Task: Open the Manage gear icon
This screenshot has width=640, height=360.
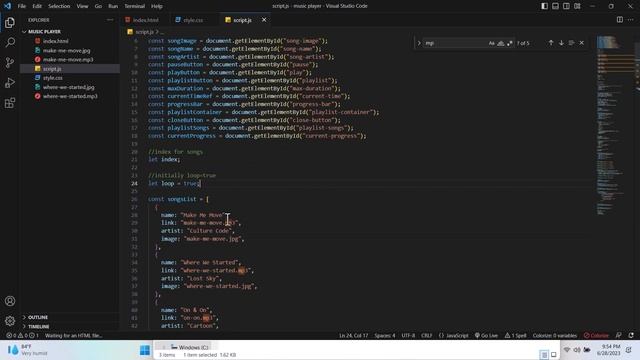Action: (x=10, y=321)
